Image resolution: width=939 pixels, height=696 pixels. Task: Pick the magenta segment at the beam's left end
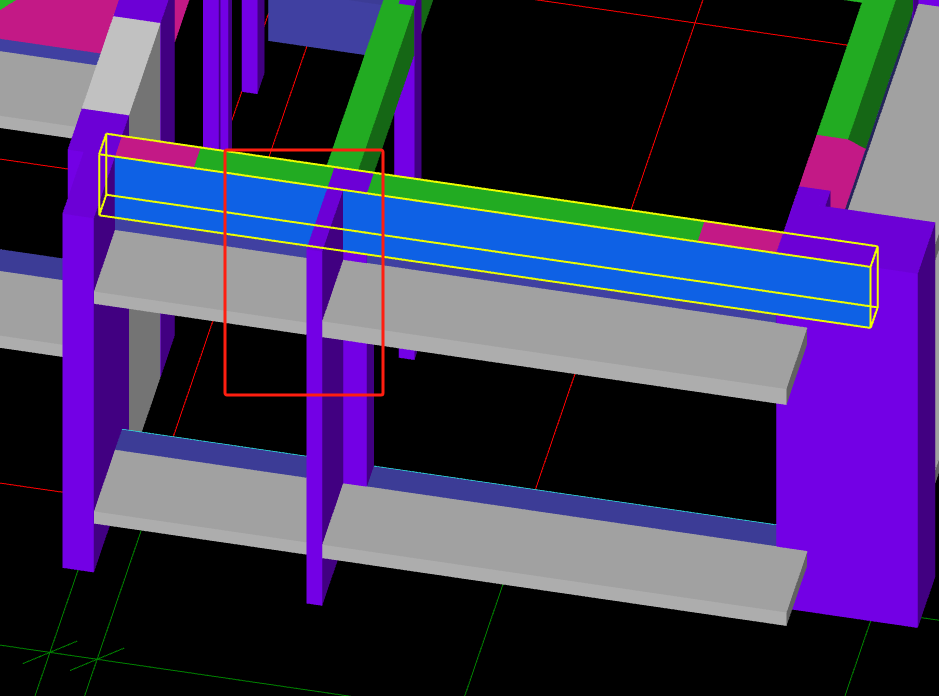157,152
